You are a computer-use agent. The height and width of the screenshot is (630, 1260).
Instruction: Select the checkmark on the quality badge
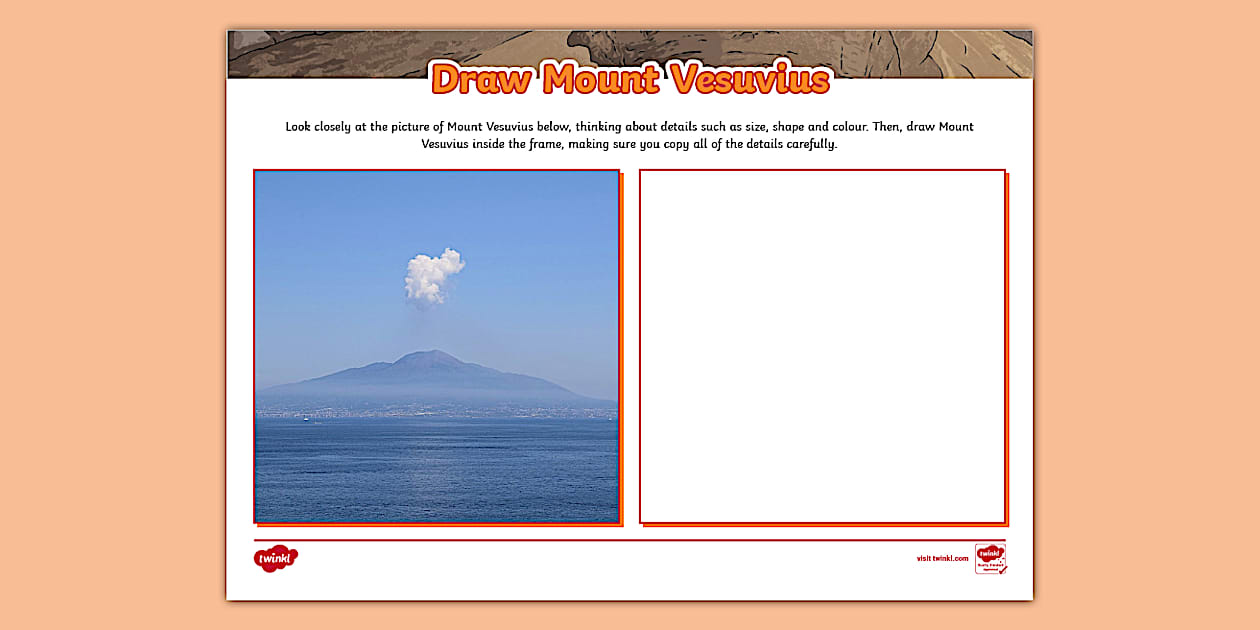click(x=1003, y=569)
